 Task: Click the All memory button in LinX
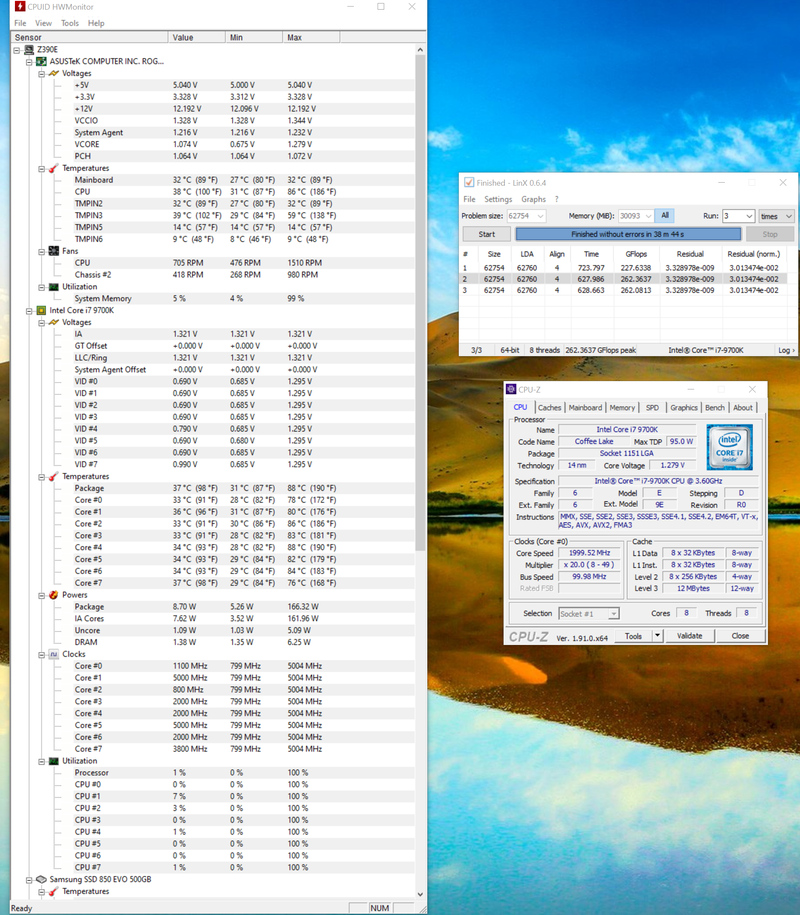(x=665, y=215)
